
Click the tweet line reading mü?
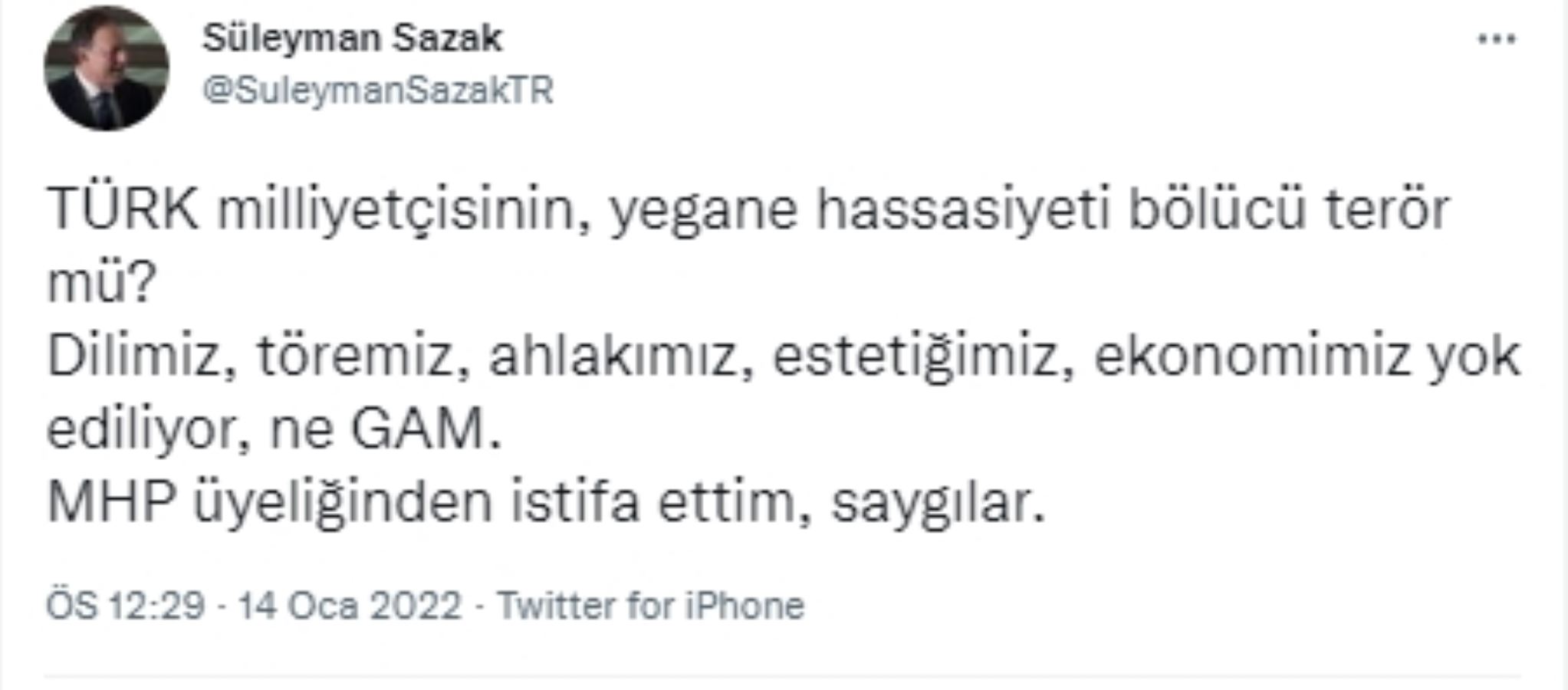click(x=101, y=284)
